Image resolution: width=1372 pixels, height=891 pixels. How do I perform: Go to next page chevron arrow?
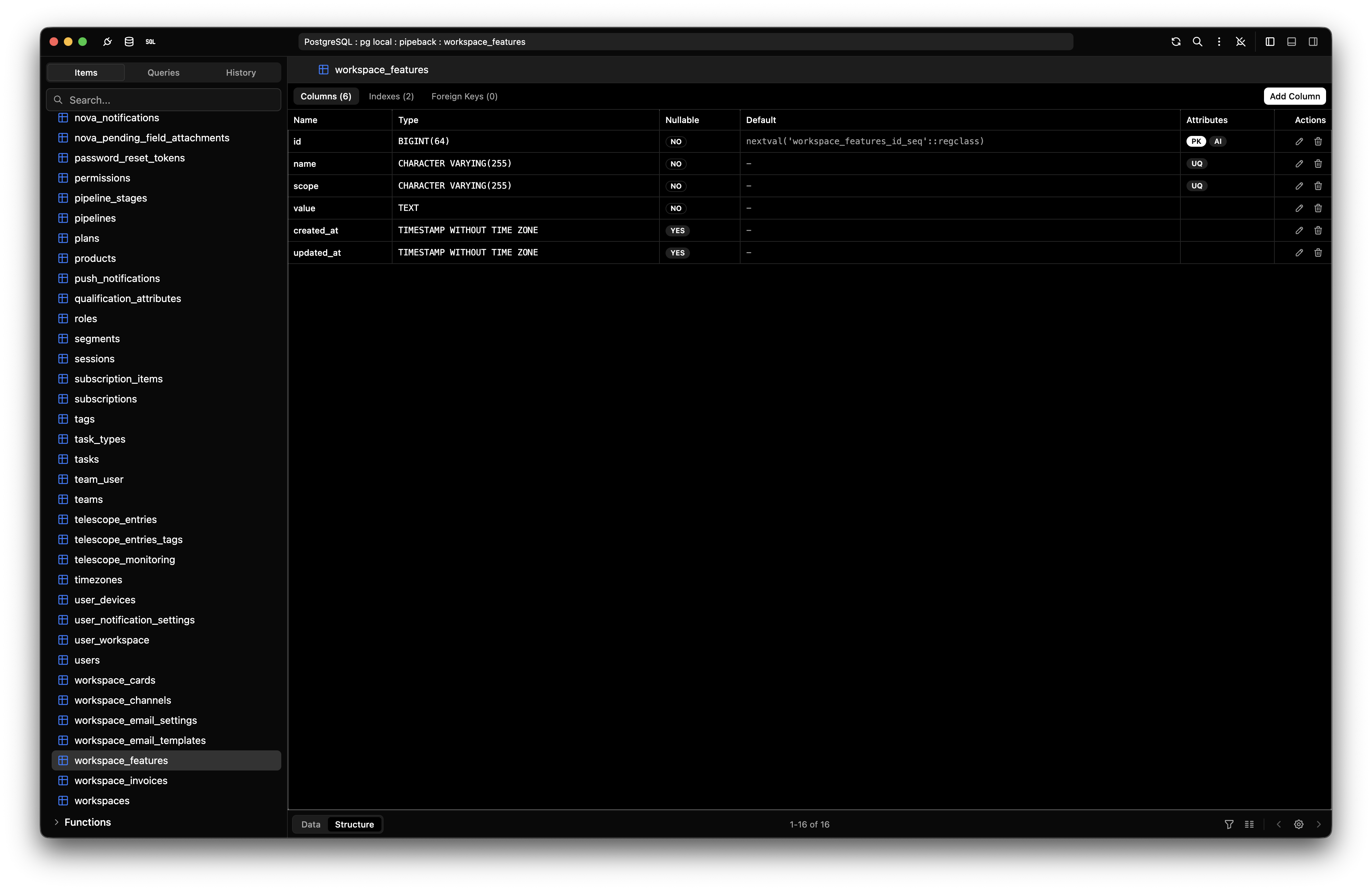click(x=1319, y=824)
